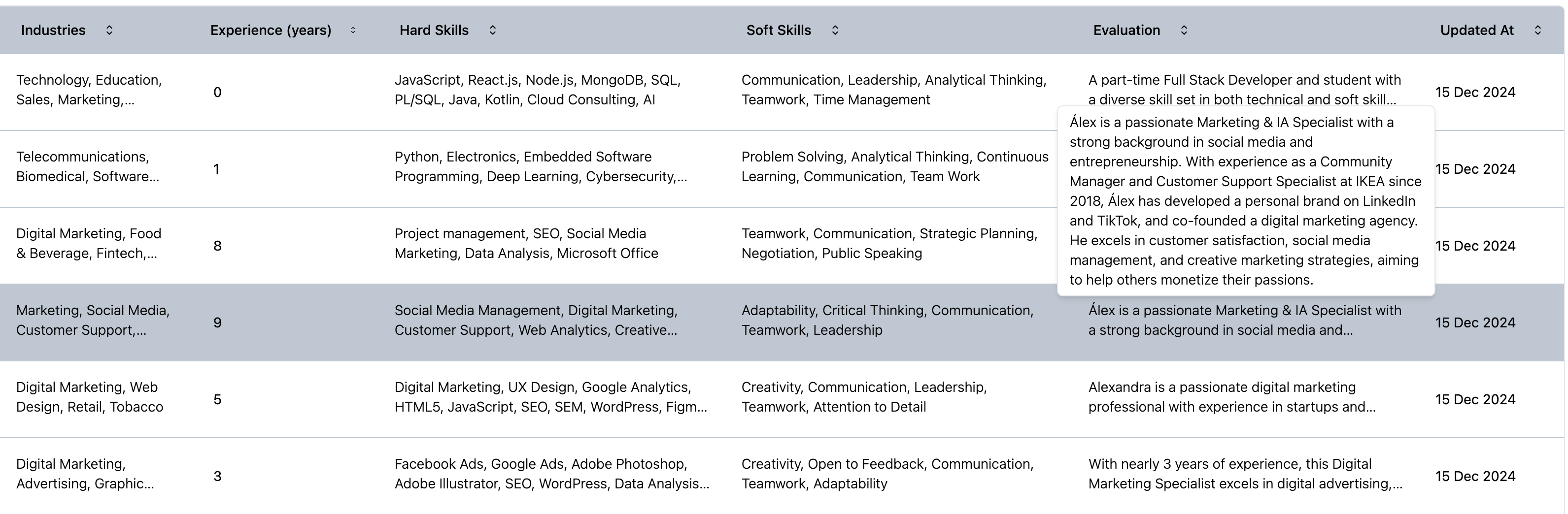Click Facebook Ads, Google Ads skills cell
Screen dimensions: 1568x514
551,474
